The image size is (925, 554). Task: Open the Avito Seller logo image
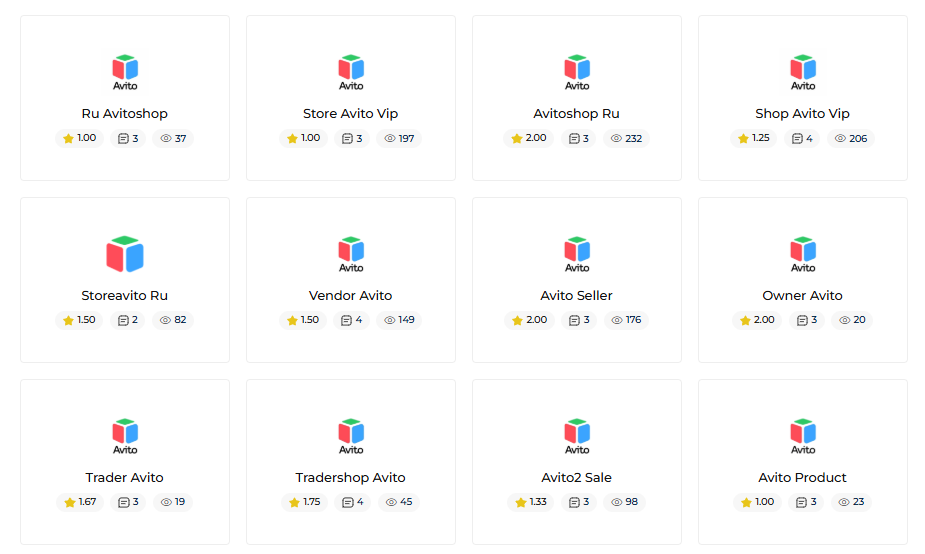tap(577, 255)
